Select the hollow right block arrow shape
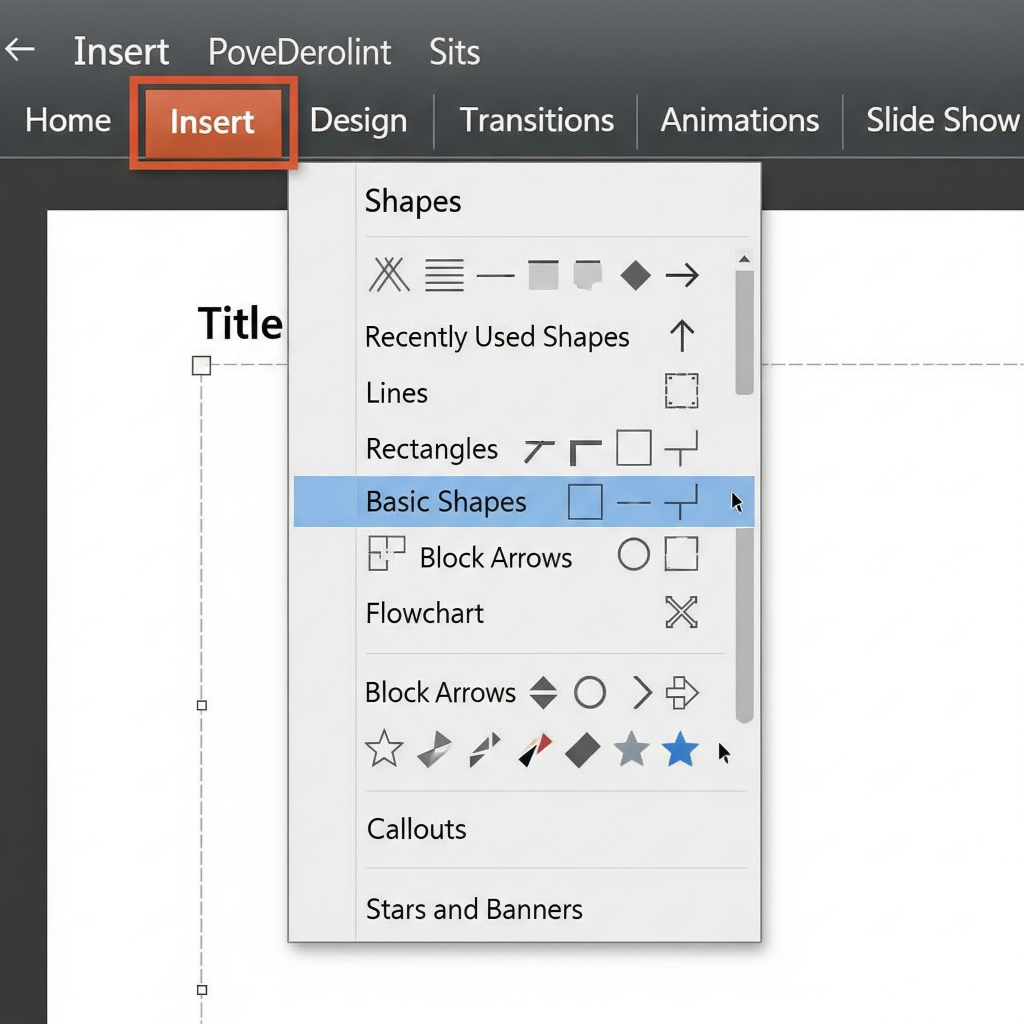 point(682,692)
